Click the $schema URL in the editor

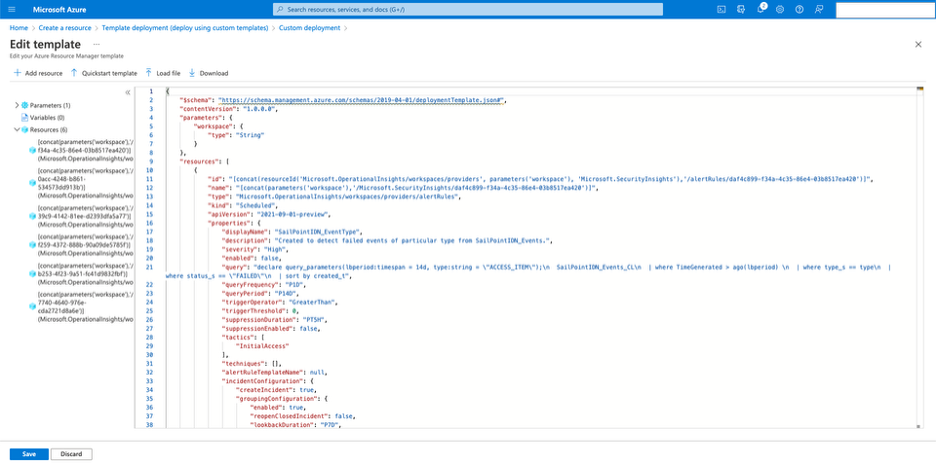pyautogui.click(x=362, y=100)
